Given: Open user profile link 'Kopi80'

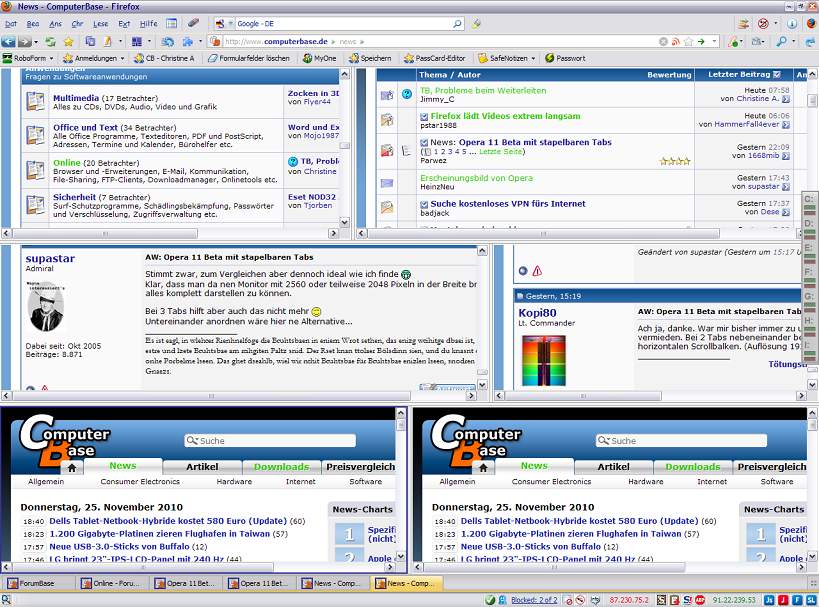Looking at the screenshot, I should [x=537, y=313].
